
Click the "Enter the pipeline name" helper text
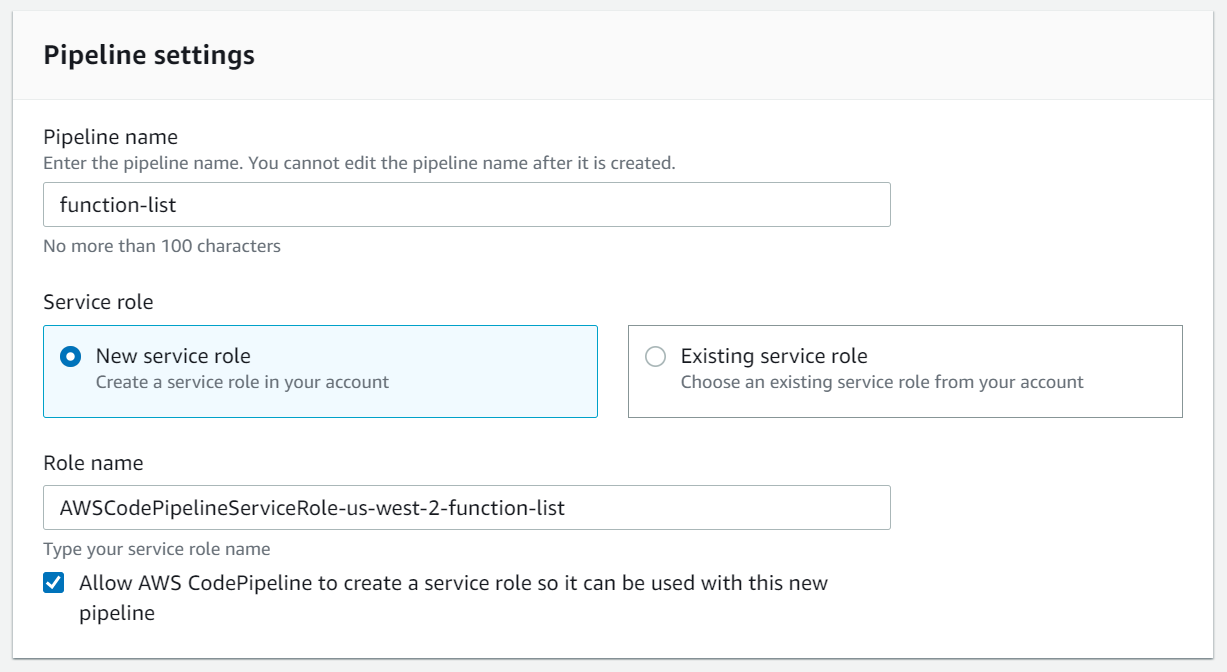coord(359,162)
